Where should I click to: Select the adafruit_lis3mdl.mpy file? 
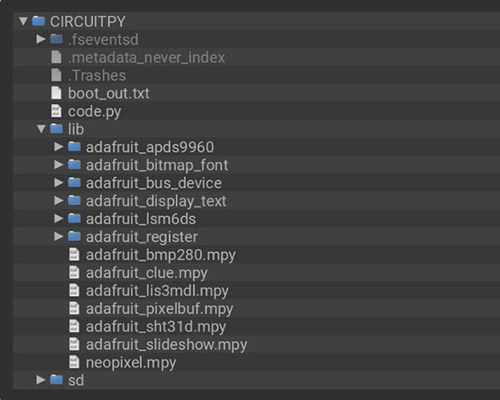[157, 291]
